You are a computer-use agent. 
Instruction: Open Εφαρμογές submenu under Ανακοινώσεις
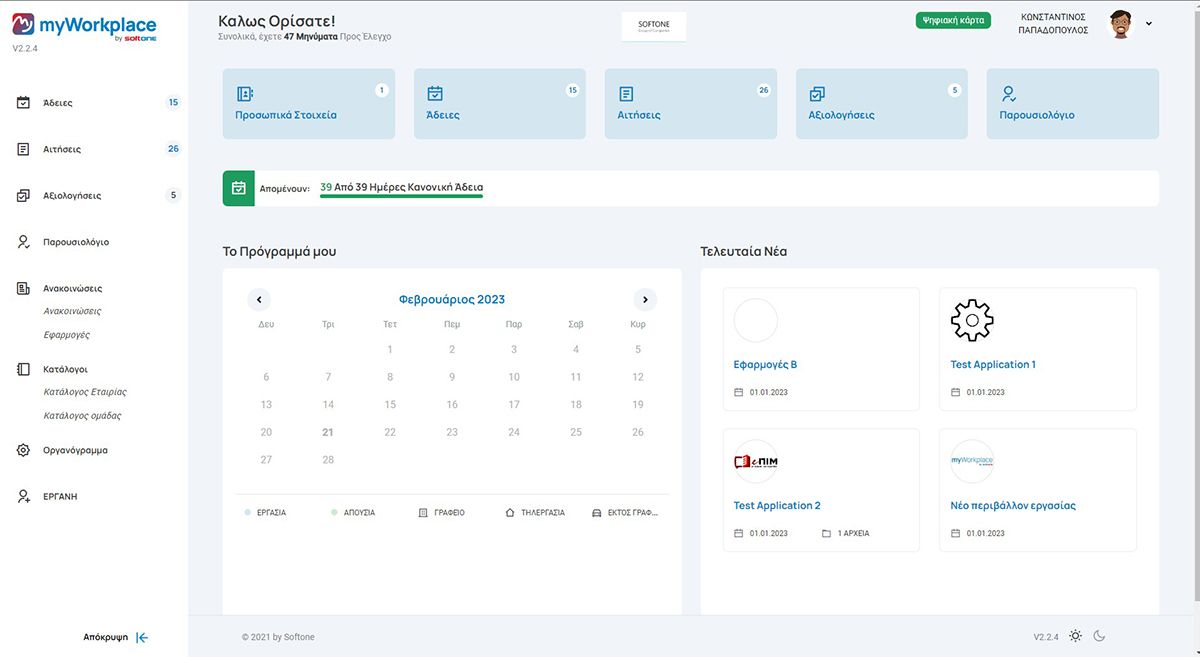(67, 335)
